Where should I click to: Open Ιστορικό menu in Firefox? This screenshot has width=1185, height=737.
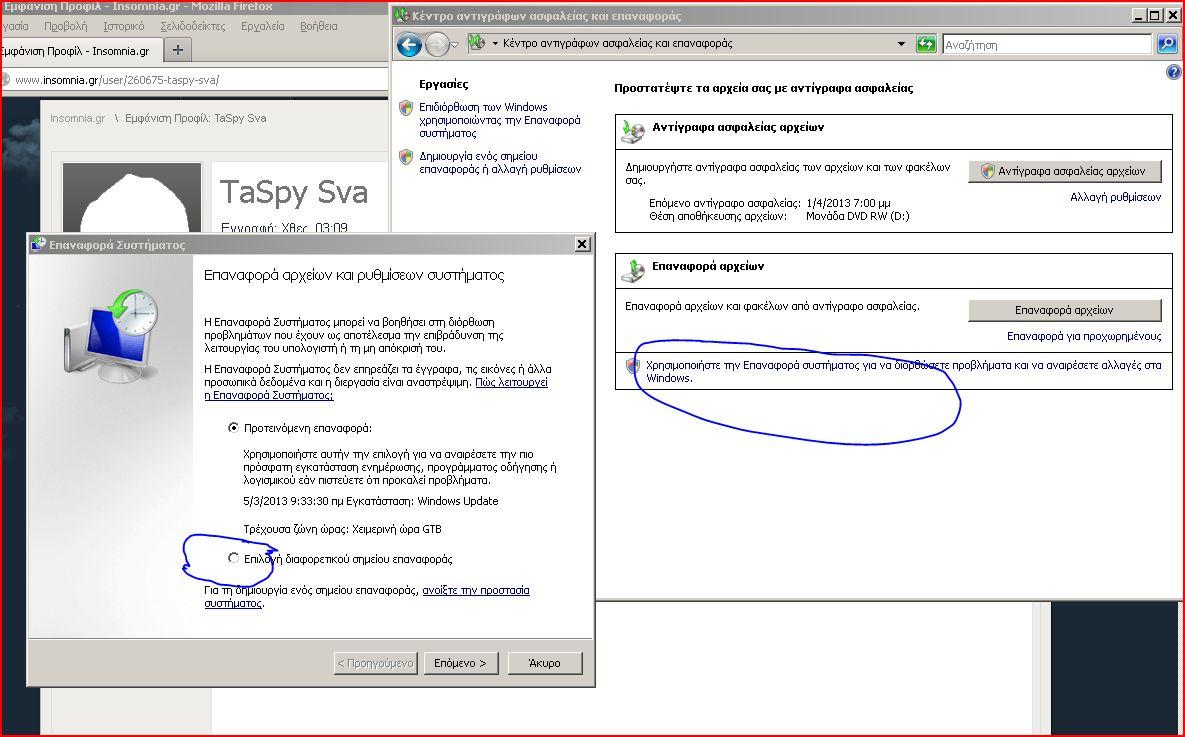point(123,26)
